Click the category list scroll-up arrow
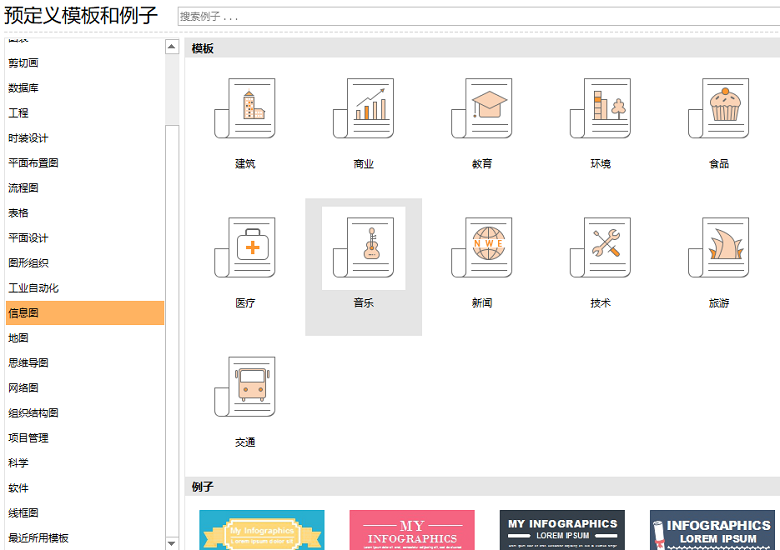This screenshot has width=780, height=550. (172, 46)
